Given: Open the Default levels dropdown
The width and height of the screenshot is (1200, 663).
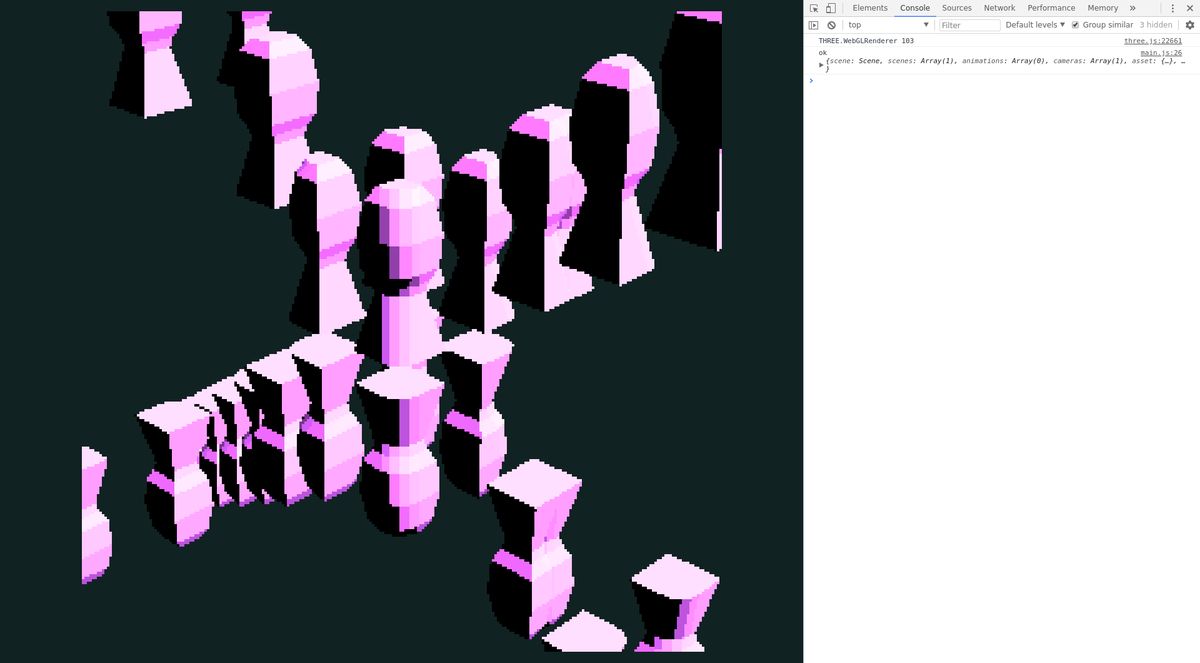Looking at the screenshot, I should (1035, 25).
